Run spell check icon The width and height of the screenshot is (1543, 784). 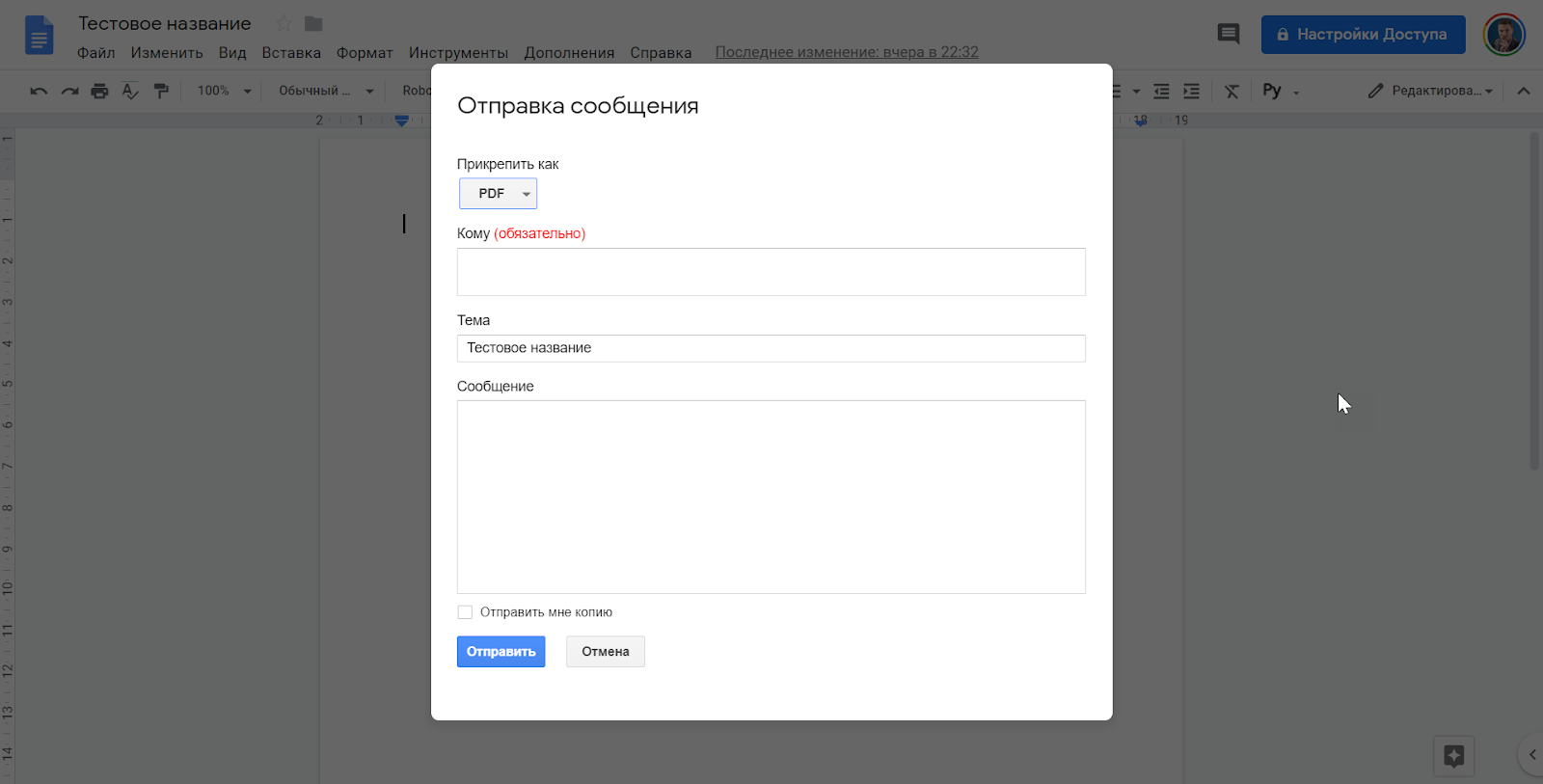pos(130,91)
